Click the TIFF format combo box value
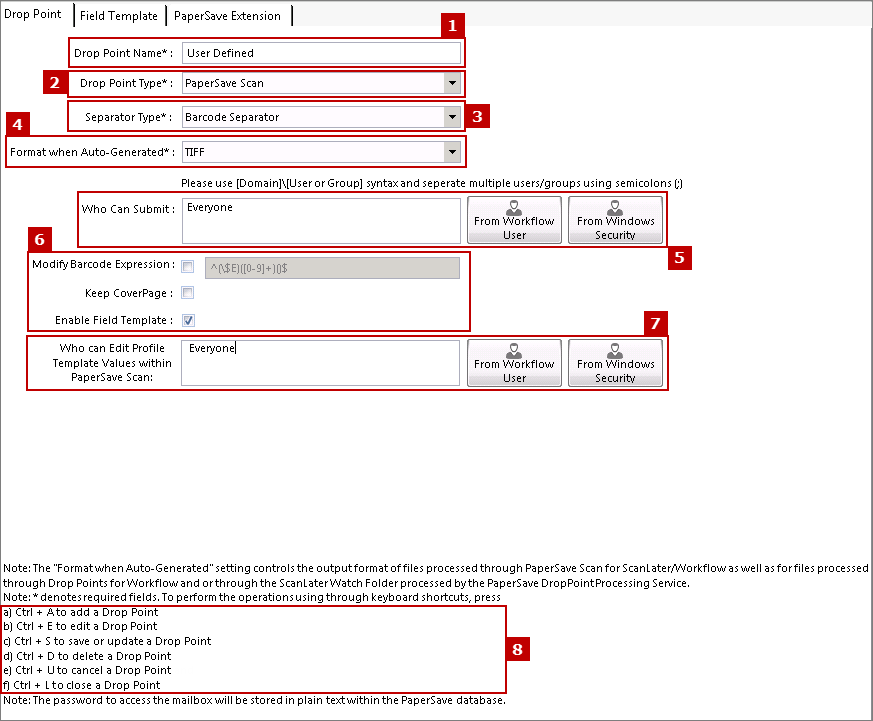 pos(313,152)
